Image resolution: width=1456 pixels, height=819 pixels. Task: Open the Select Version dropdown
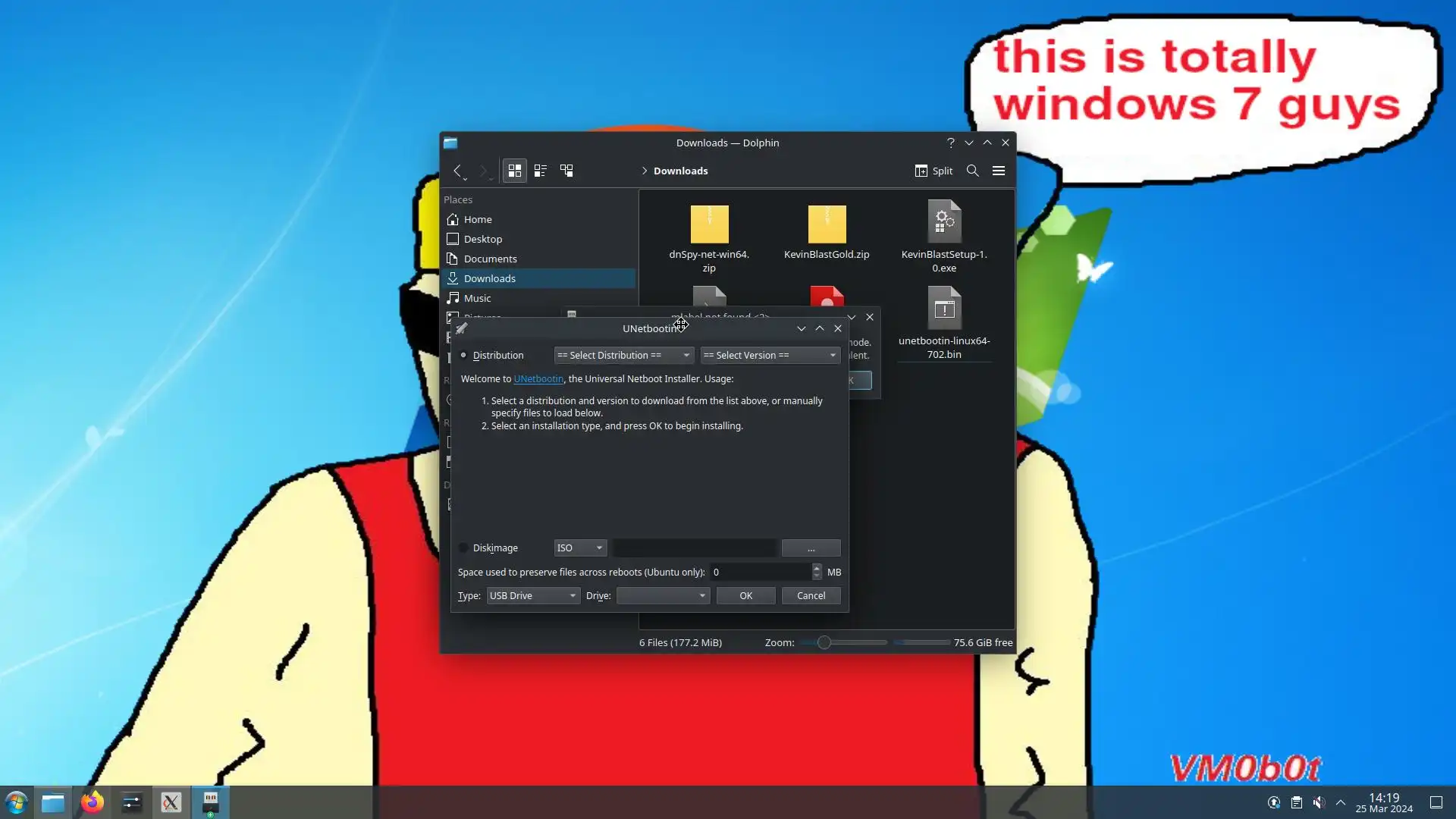coord(770,355)
